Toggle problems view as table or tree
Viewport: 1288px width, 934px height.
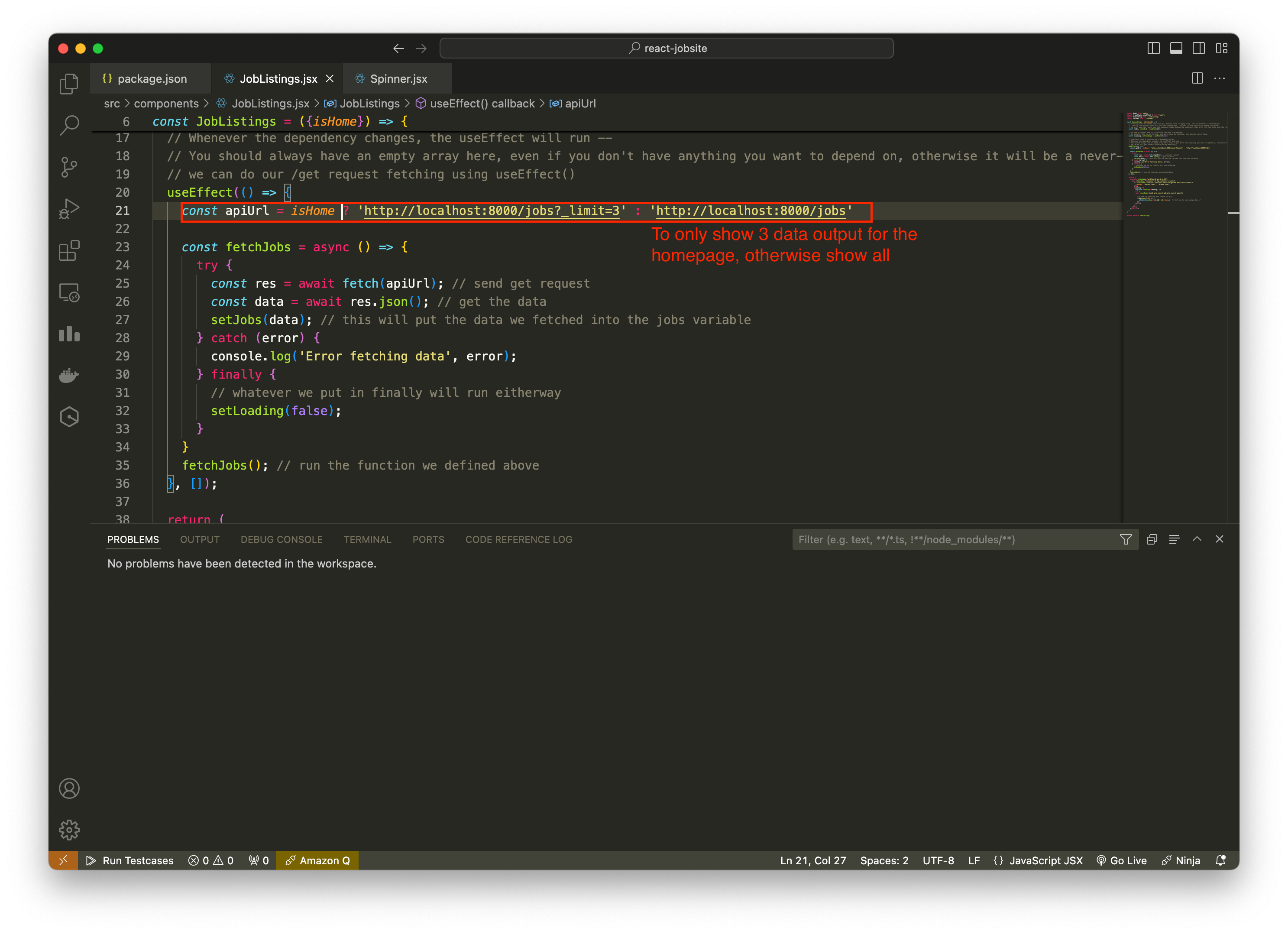click(x=1175, y=539)
